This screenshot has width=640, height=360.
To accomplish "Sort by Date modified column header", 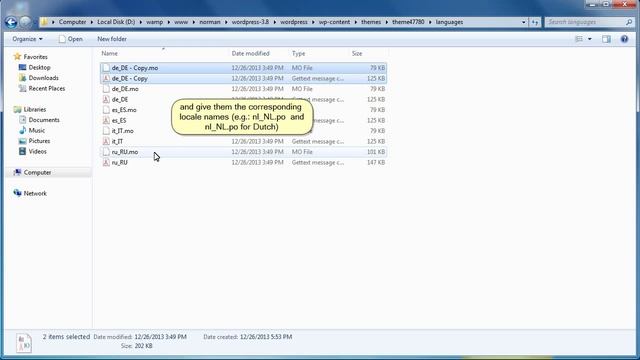I will 251,53.
